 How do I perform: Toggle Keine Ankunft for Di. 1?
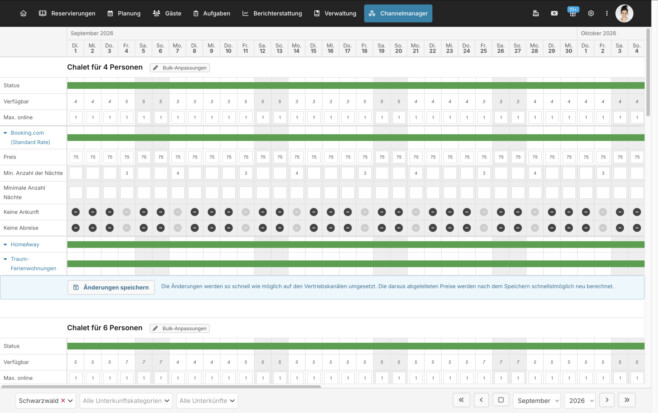(x=76, y=212)
